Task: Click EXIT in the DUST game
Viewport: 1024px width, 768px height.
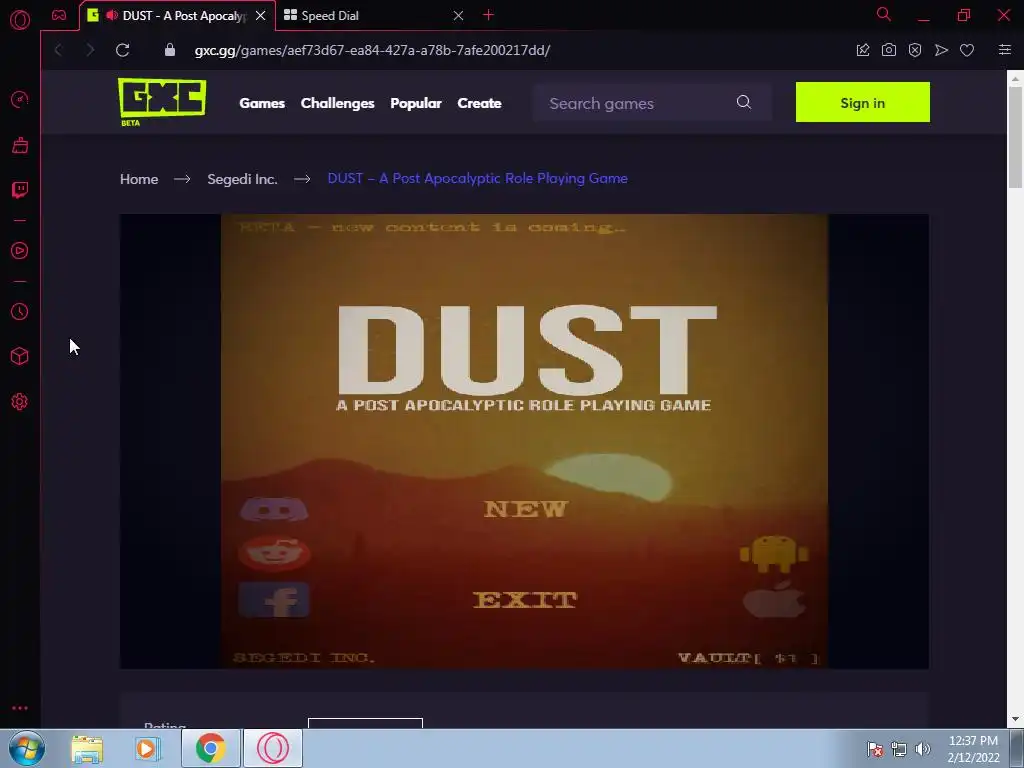Action: pos(525,600)
